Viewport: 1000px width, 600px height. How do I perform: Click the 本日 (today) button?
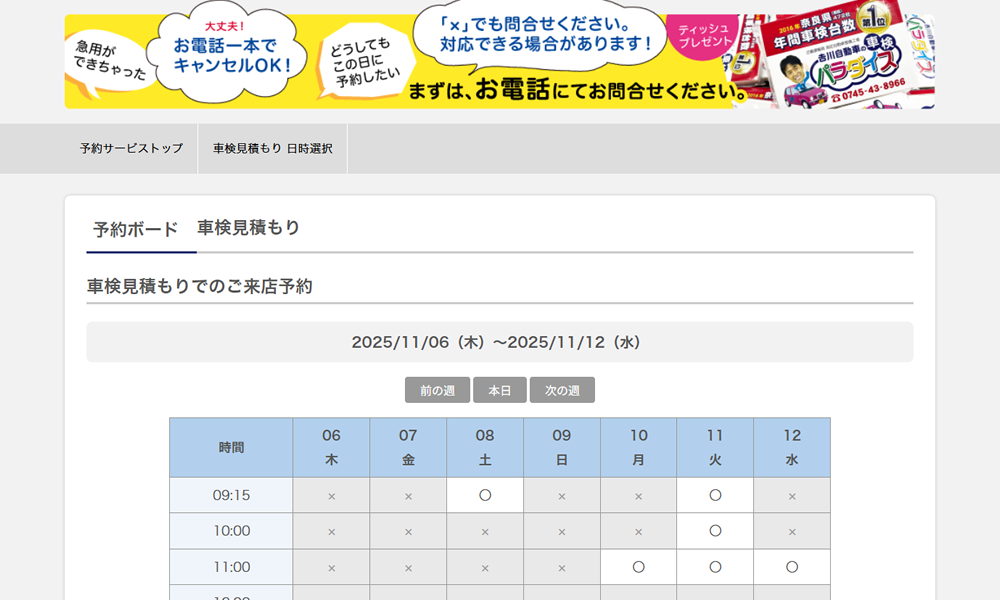[500, 390]
